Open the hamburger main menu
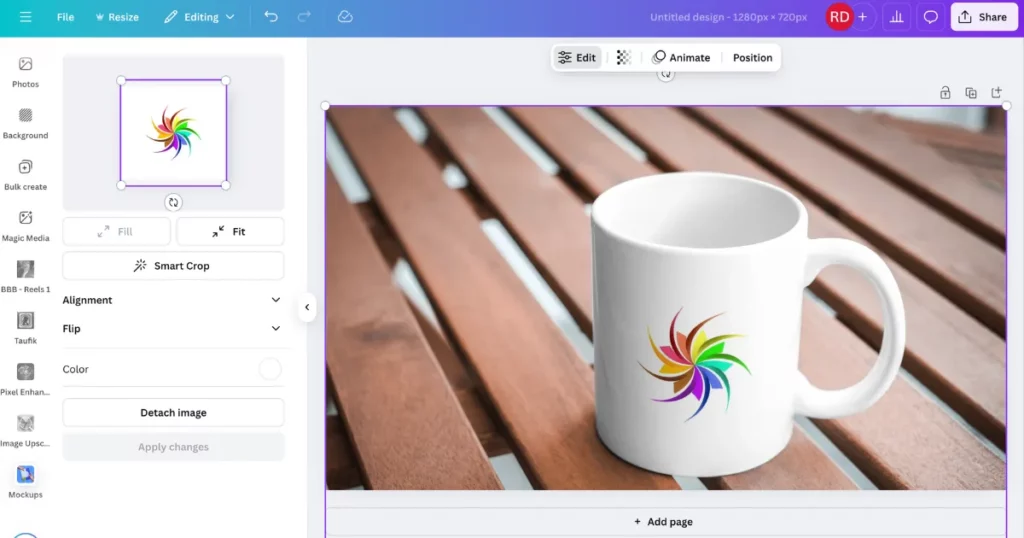The height and width of the screenshot is (538, 1024). pyautogui.click(x=25, y=17)
